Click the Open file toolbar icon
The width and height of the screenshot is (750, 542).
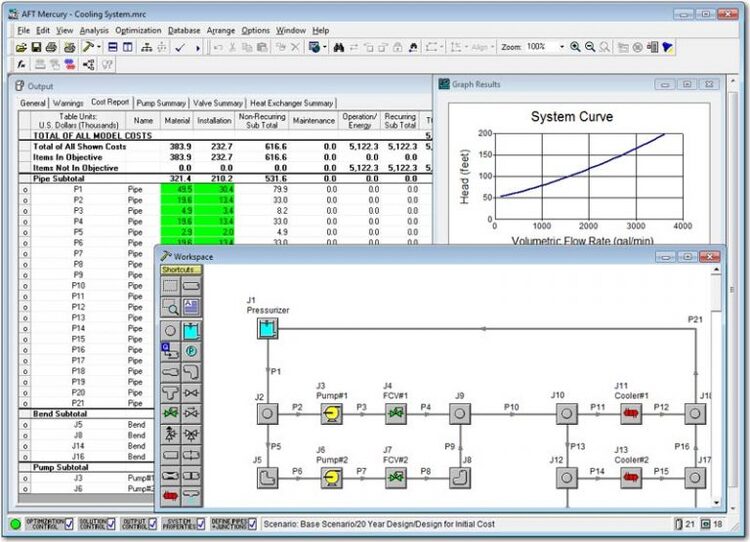coord(23,47)
